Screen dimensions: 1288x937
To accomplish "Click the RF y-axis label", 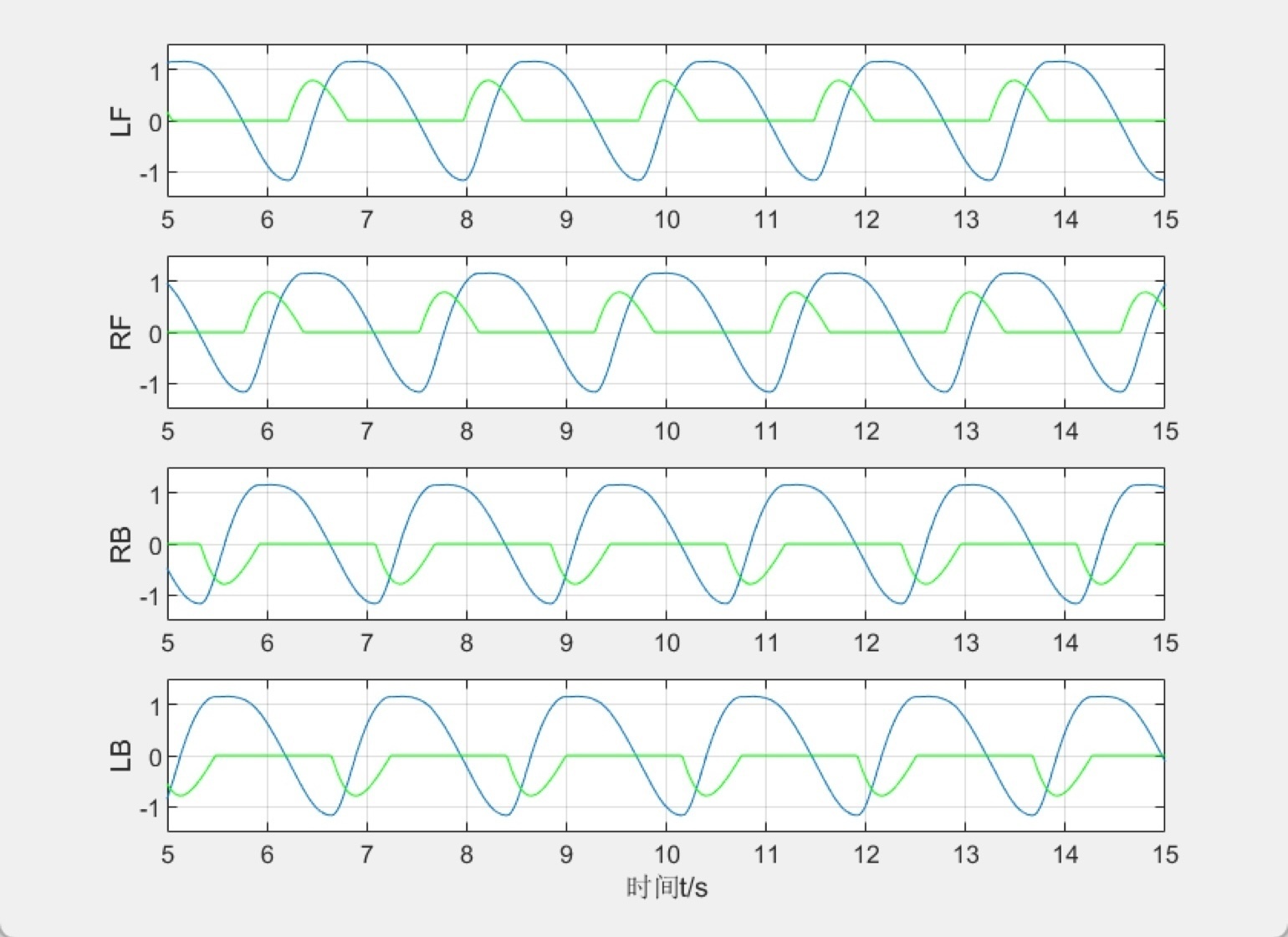I will click(x=121, y=332).
